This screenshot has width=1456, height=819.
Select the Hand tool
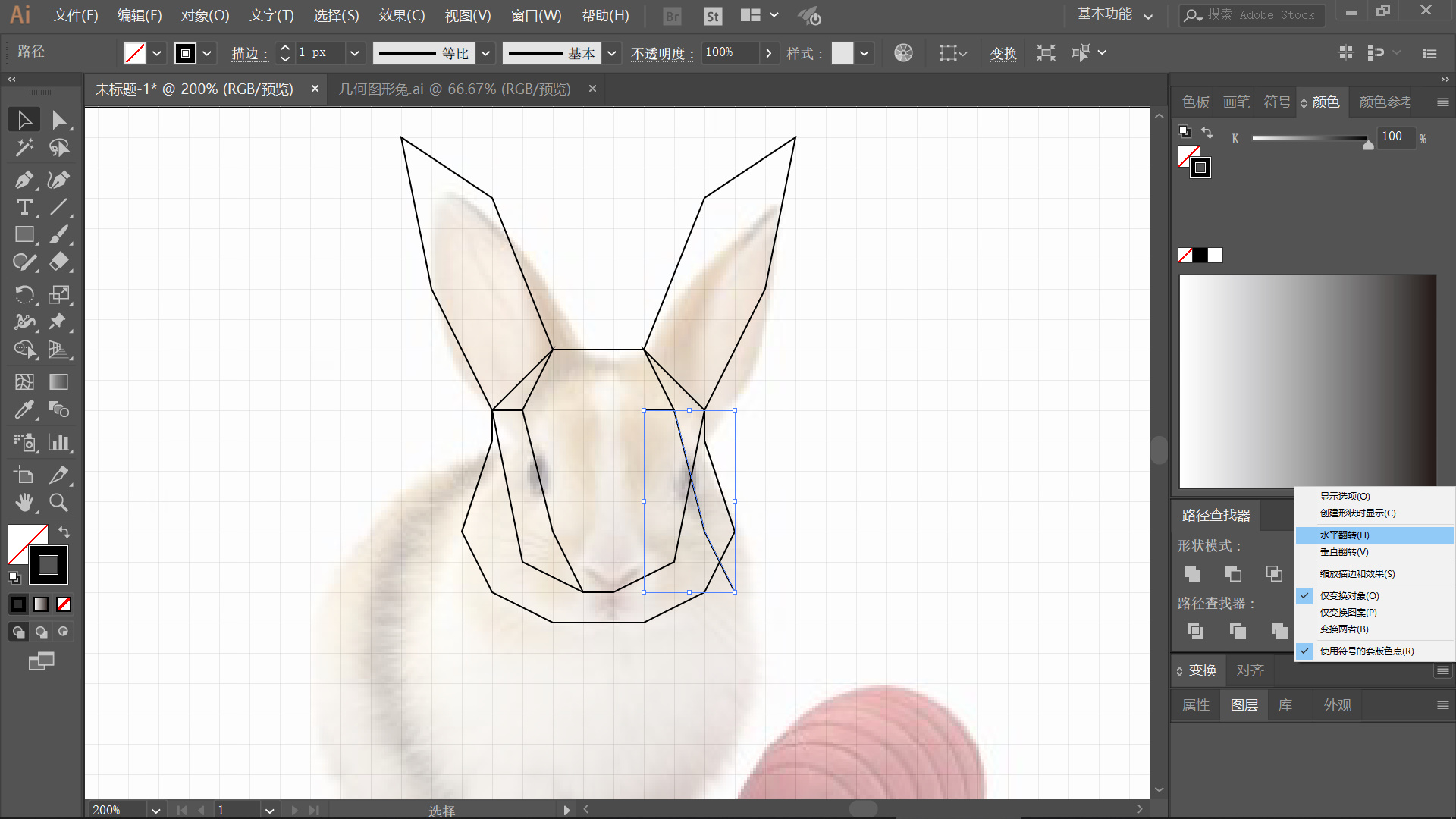[x=24, y=502]
